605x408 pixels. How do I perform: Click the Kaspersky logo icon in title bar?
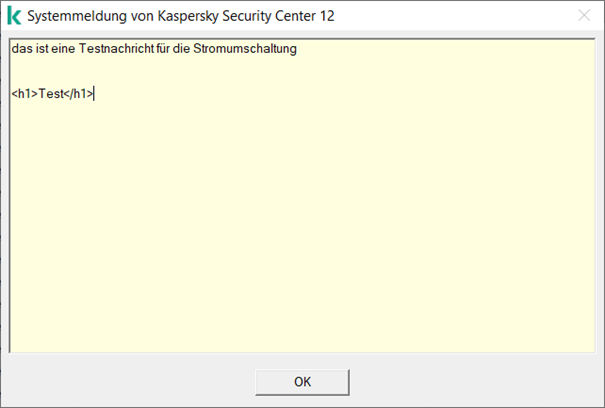point(14,16)
